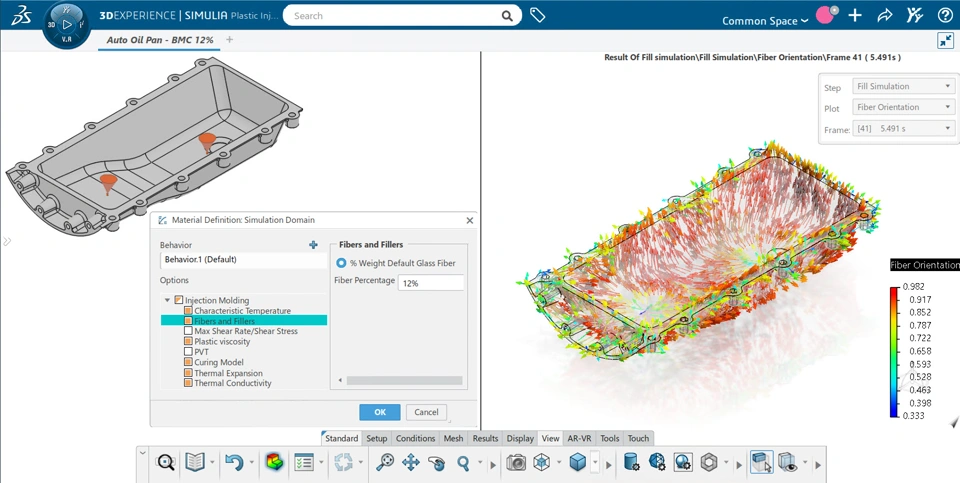960x483 pixels.
Task: Toggle the Plastic viscosity checkbox
Action: pyautogui.click(x=189, y=342)
